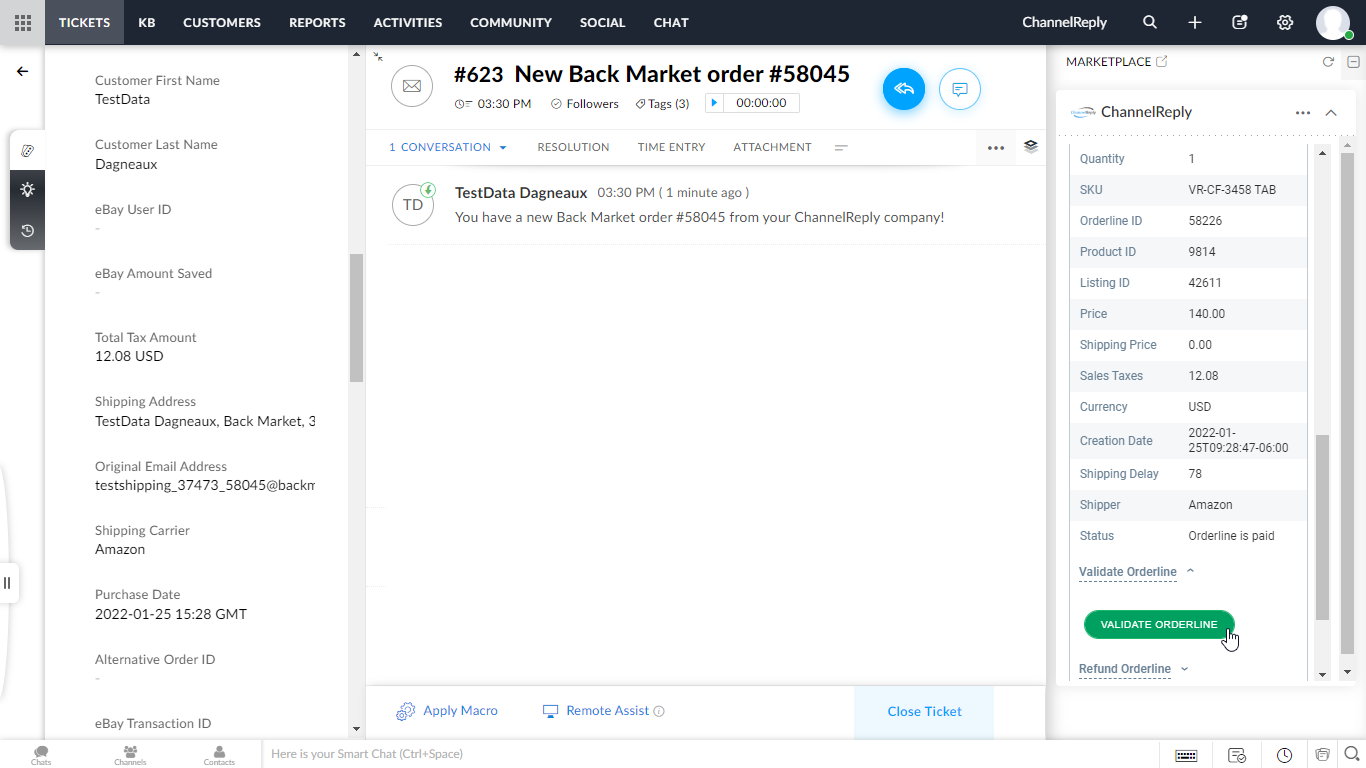This screenshot has height=768, width=1366.
Task: Click Close Ticket button
Action: click(x=924, y=712)
